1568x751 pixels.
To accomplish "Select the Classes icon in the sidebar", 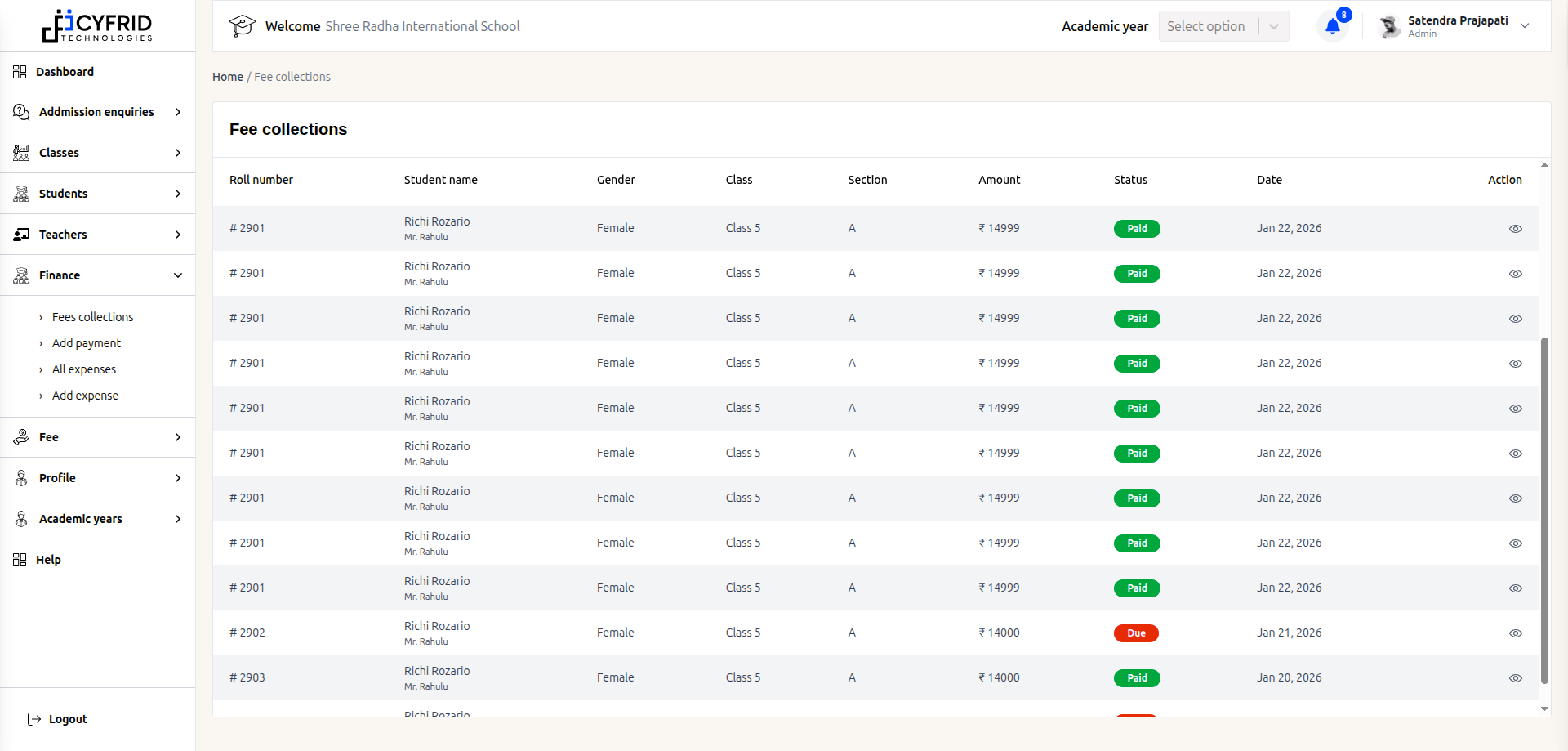I will [x=20, y=153].
